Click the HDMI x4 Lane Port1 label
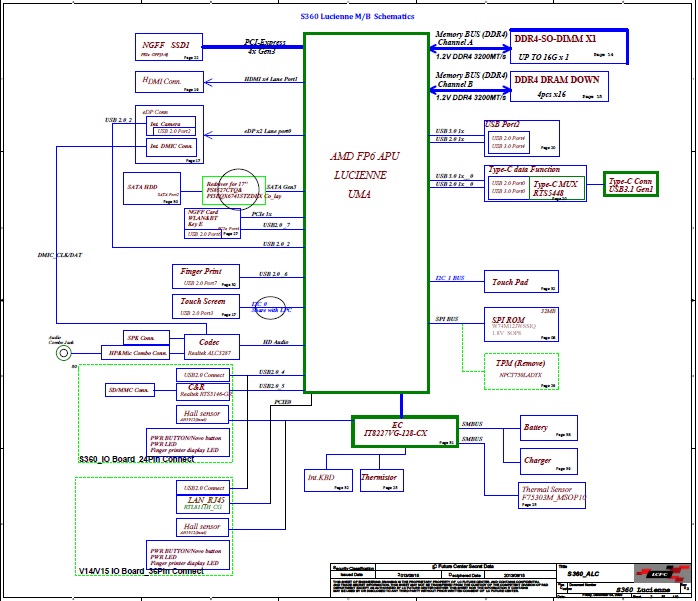The width and height of the screenshot is (698, 601). pyautogui.click(x=271, y=79)
